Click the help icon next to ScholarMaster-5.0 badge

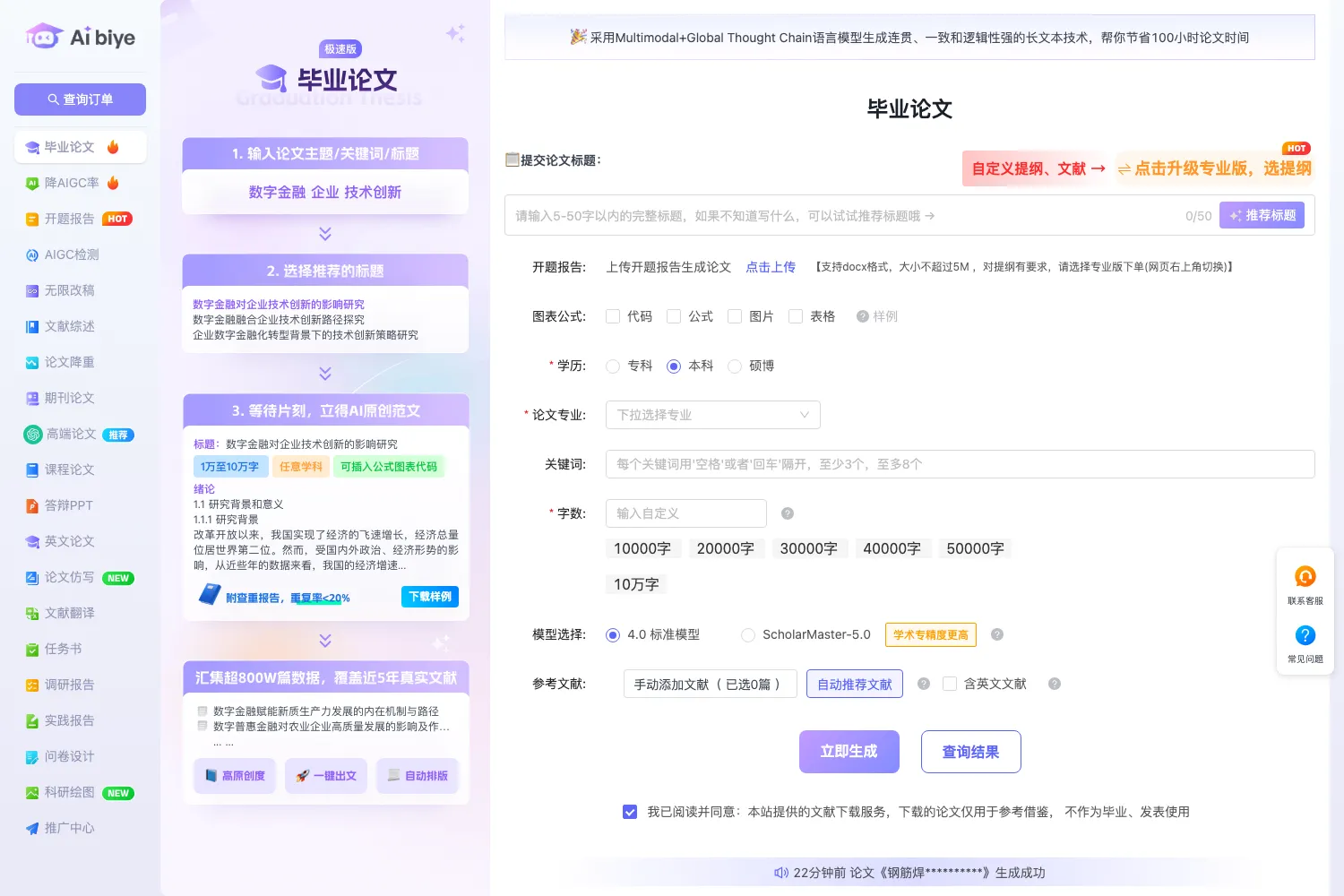(997, 634)
